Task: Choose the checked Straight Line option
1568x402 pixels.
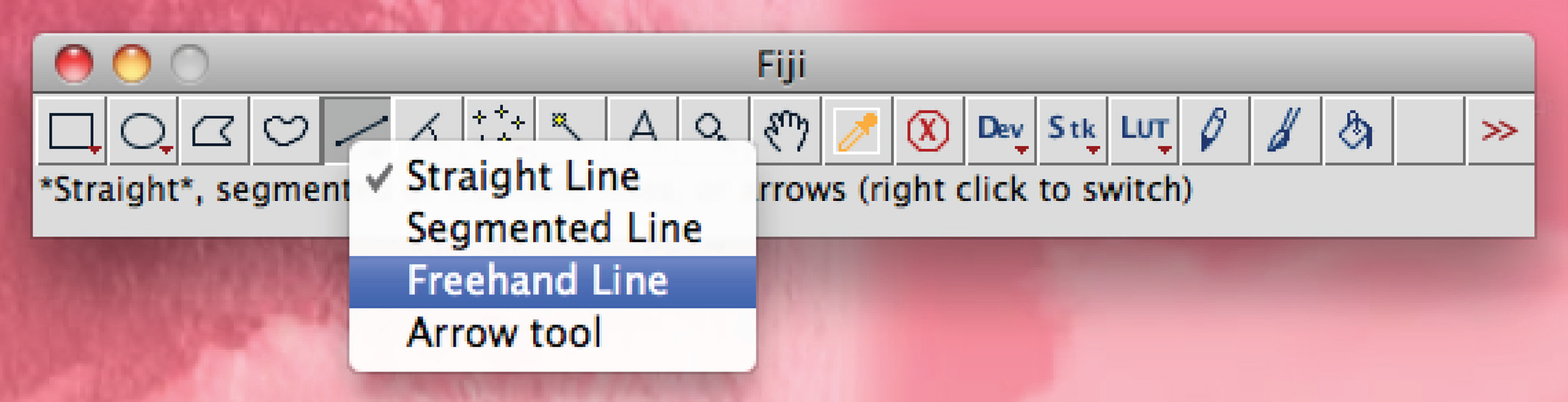Action: click(523, 177)
